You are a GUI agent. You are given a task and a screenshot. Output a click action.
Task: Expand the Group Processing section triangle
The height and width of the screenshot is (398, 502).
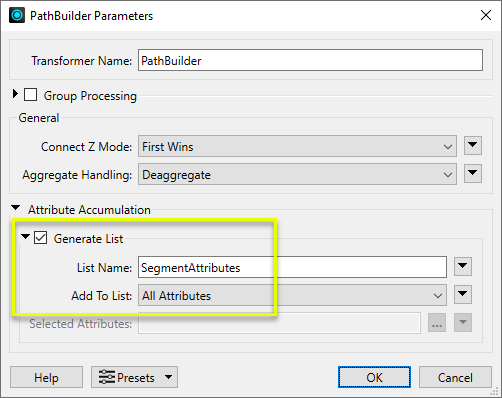coord(15,94)
